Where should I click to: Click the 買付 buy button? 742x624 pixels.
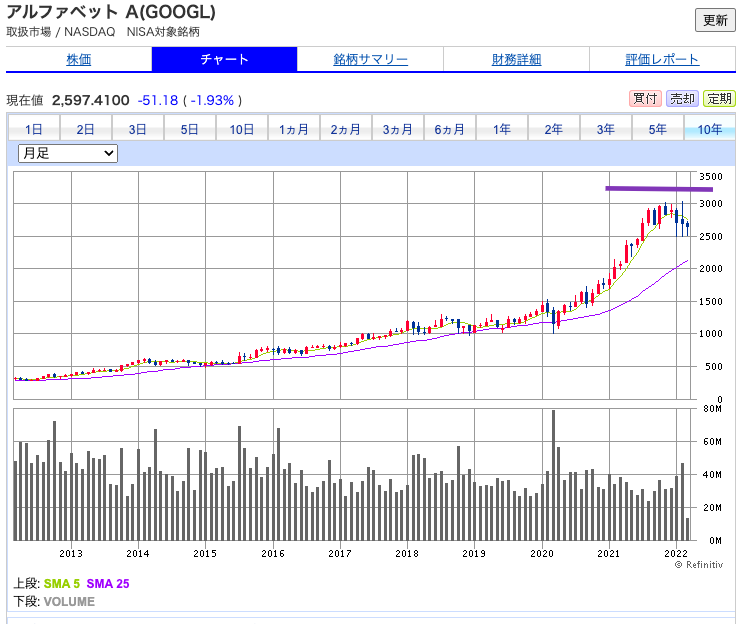(645, 98)
